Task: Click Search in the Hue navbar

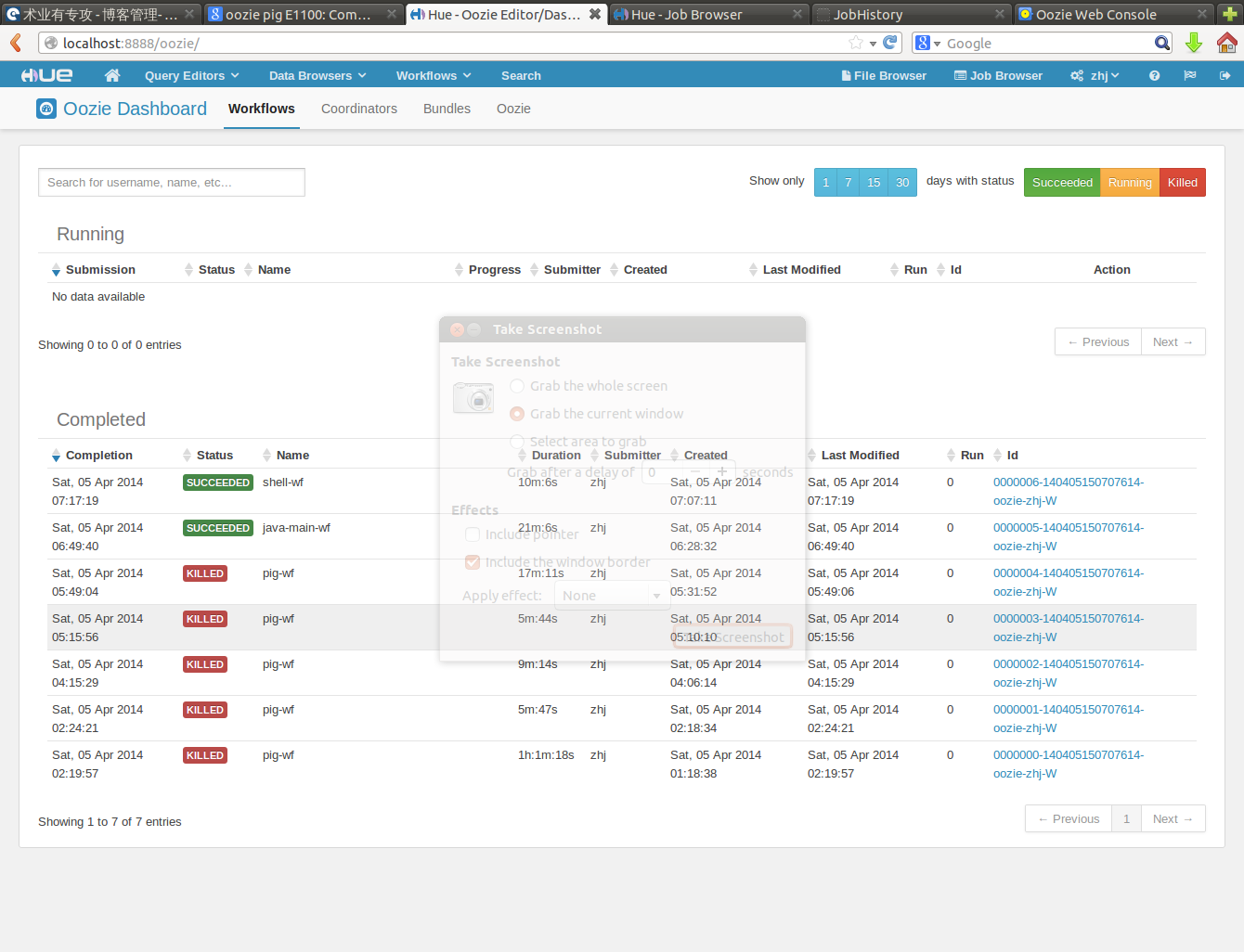Action: pyautogui.click(x=521, y=76)
